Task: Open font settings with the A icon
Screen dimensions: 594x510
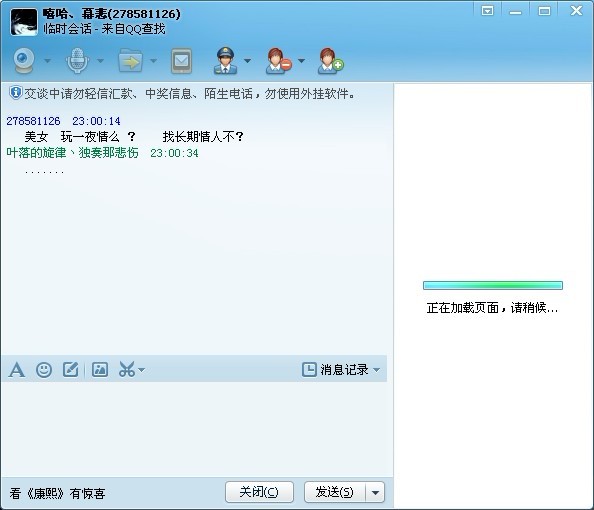Action: pyautogui.click(x=17, y=370)
